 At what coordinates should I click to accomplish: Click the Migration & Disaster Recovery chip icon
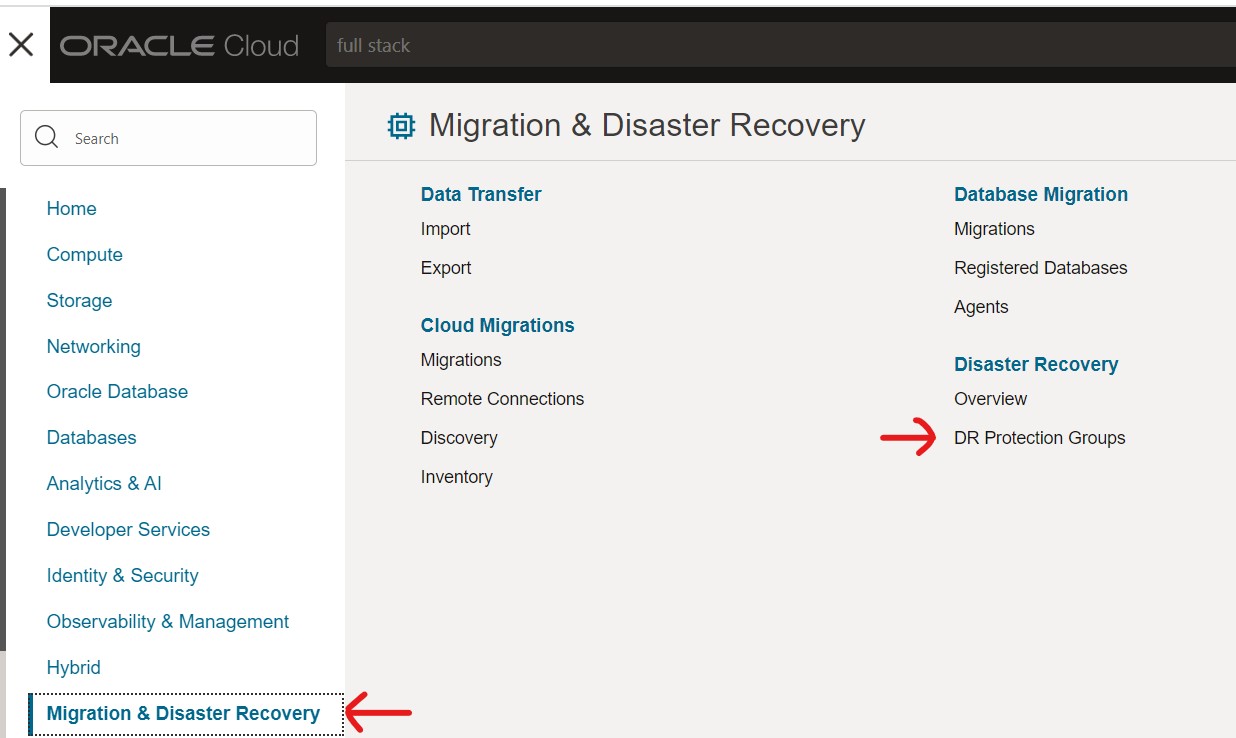400,126
